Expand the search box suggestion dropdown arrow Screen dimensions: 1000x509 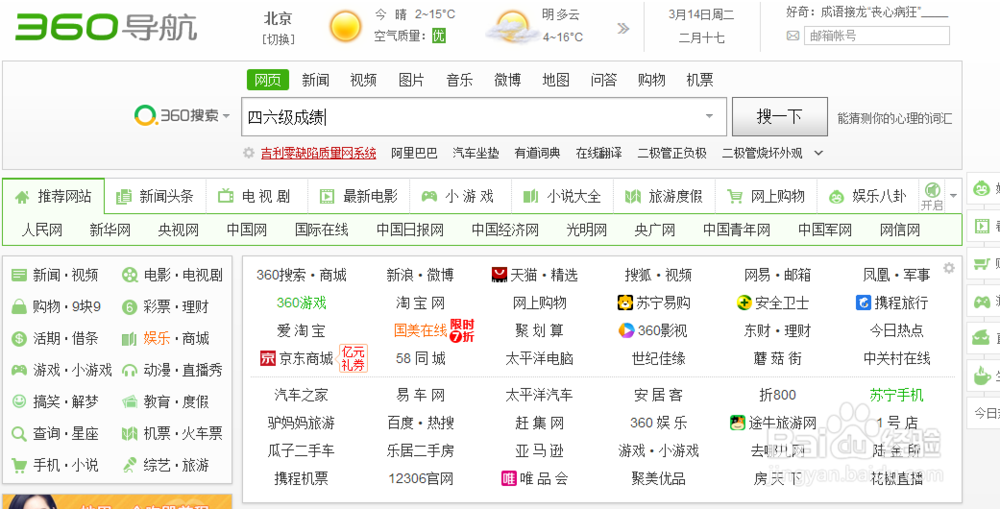point(709,116)
